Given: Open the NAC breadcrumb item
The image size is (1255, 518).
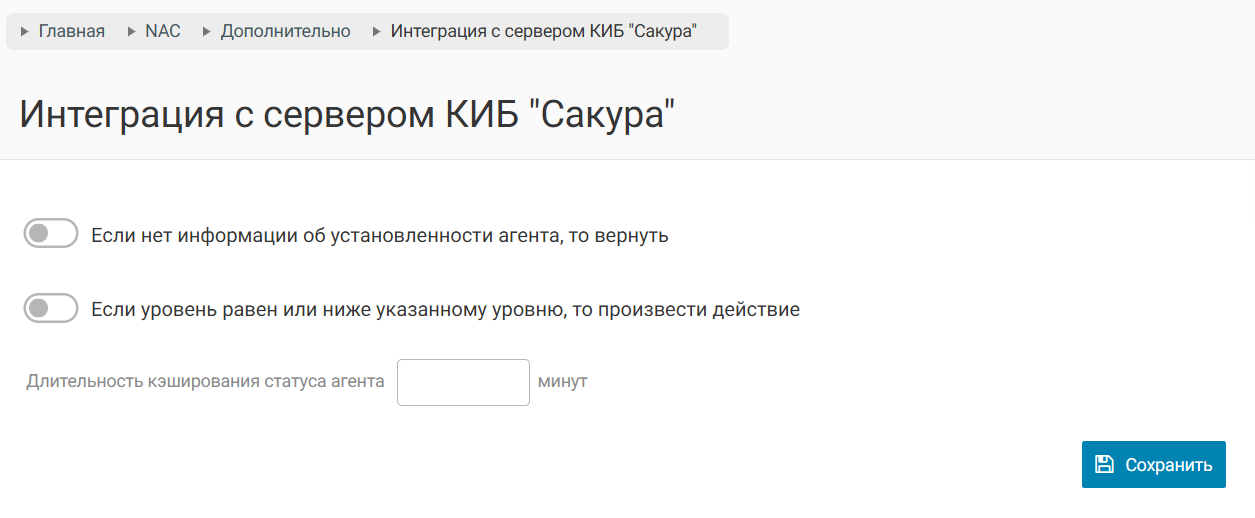Looking at the screenshot, I should point(163,32).
